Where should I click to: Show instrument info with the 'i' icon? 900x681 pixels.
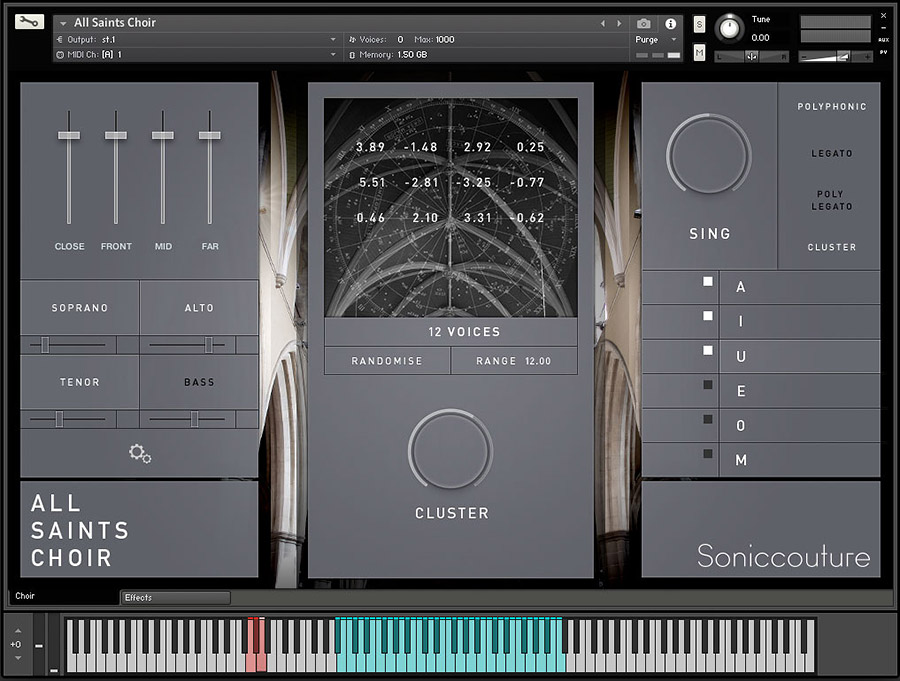tap(670, 23)
